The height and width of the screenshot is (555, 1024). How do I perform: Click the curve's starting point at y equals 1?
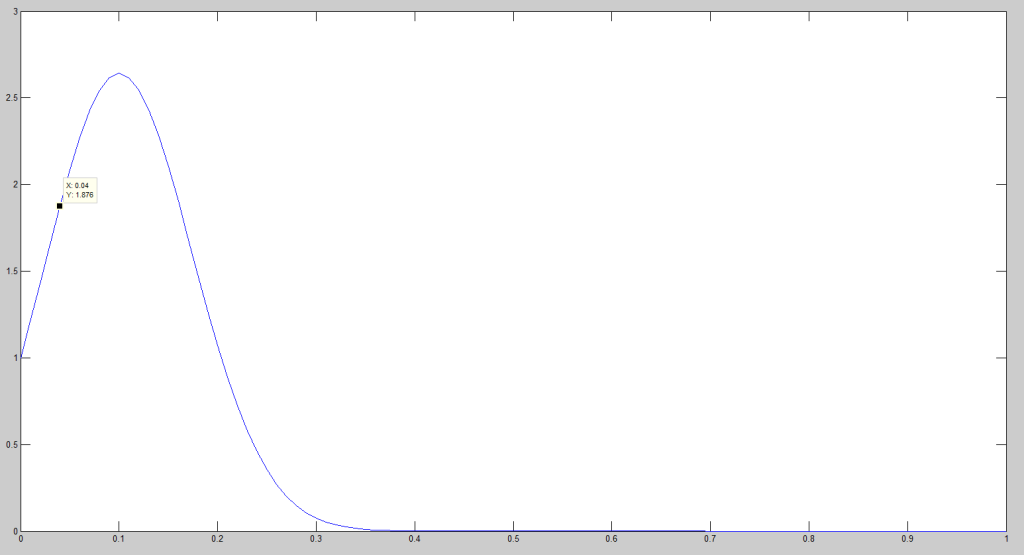[21, 357]
